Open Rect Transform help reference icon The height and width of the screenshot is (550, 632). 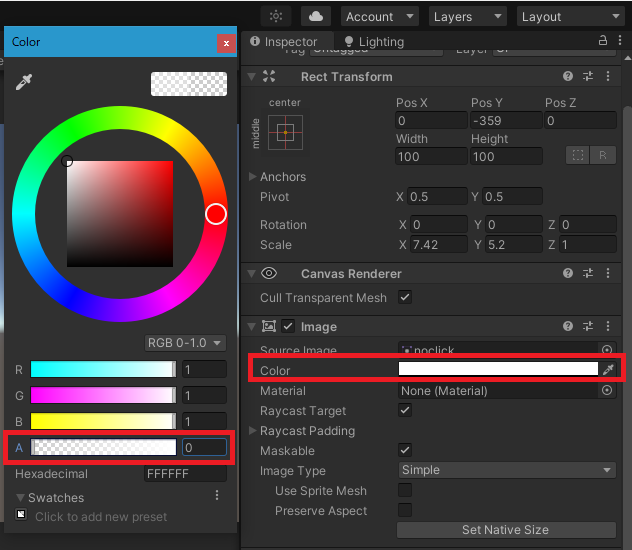point(568,76)
